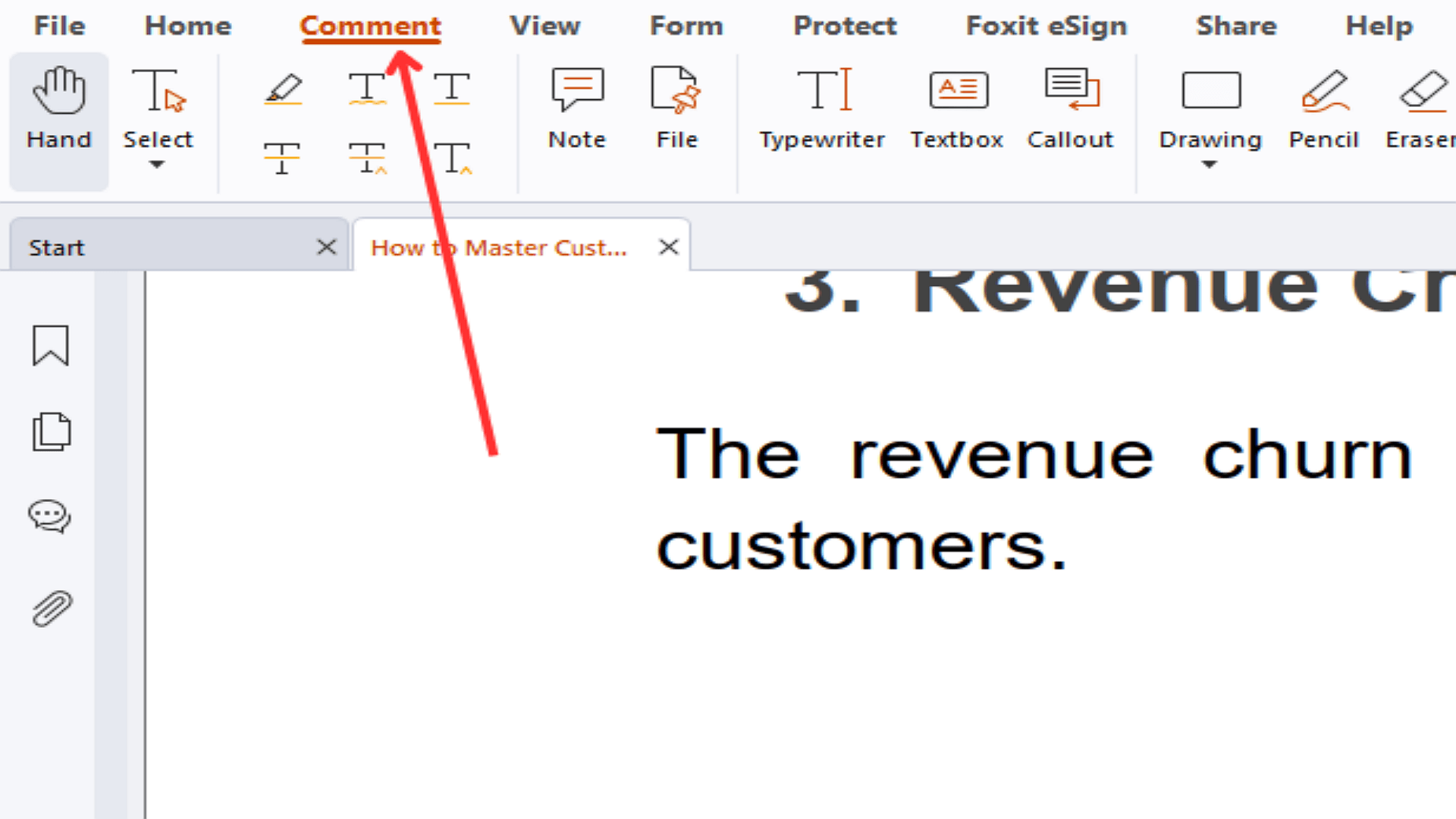The height and width of the screenshot is (819, 1456).
Task: Activate the Eraser tool
Action: click(x=1422, y=107)
